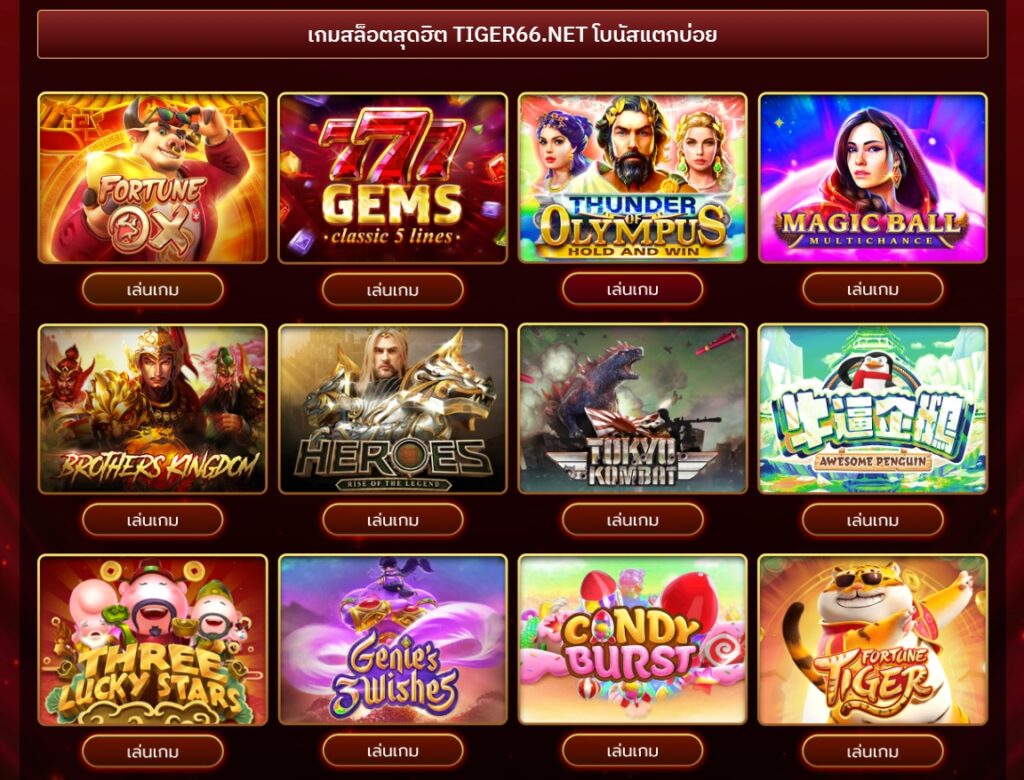Play Fortune Tiger via its เล่นเกม button
The width and height of the screenshot is (1024, 780).
point(872,751)
